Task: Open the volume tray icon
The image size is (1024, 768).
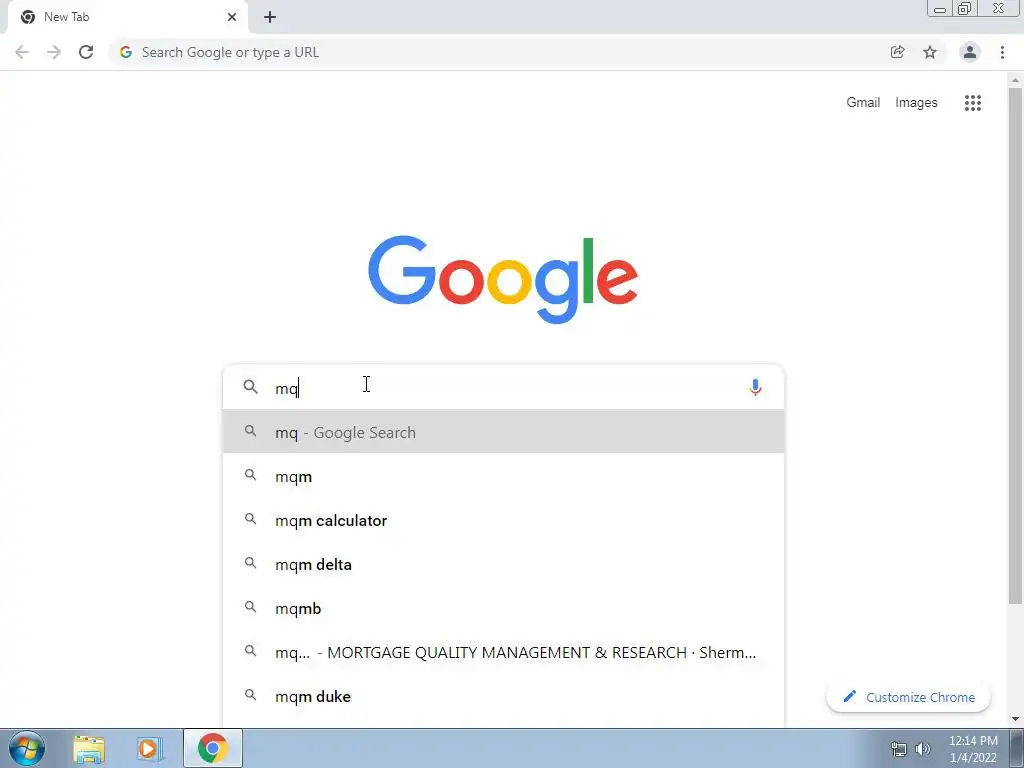Action: point(923,749)
